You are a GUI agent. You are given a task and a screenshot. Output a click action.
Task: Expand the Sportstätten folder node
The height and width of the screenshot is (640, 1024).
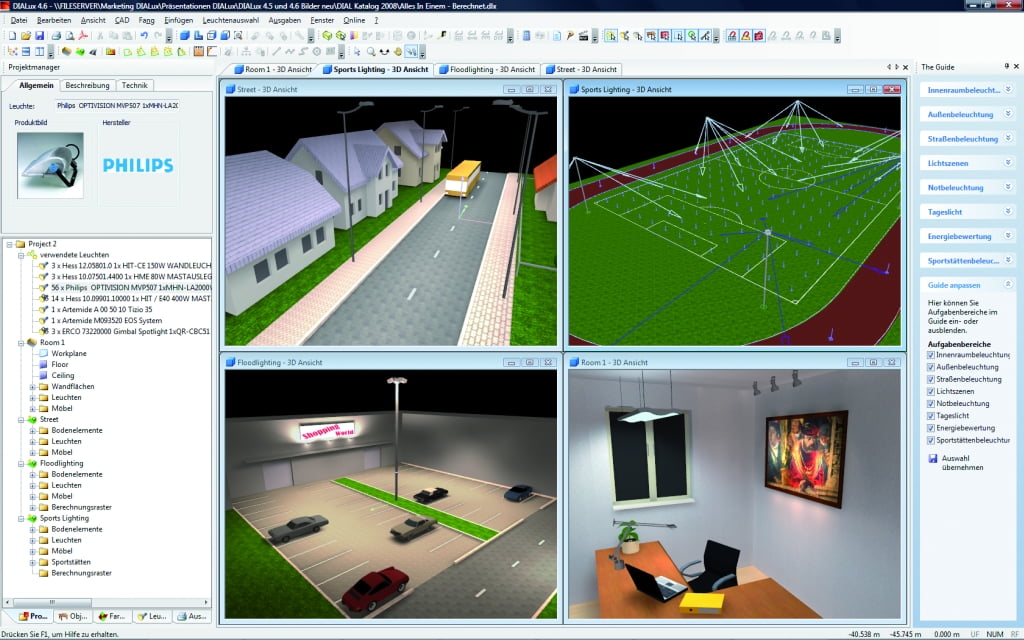click(32, 562)
